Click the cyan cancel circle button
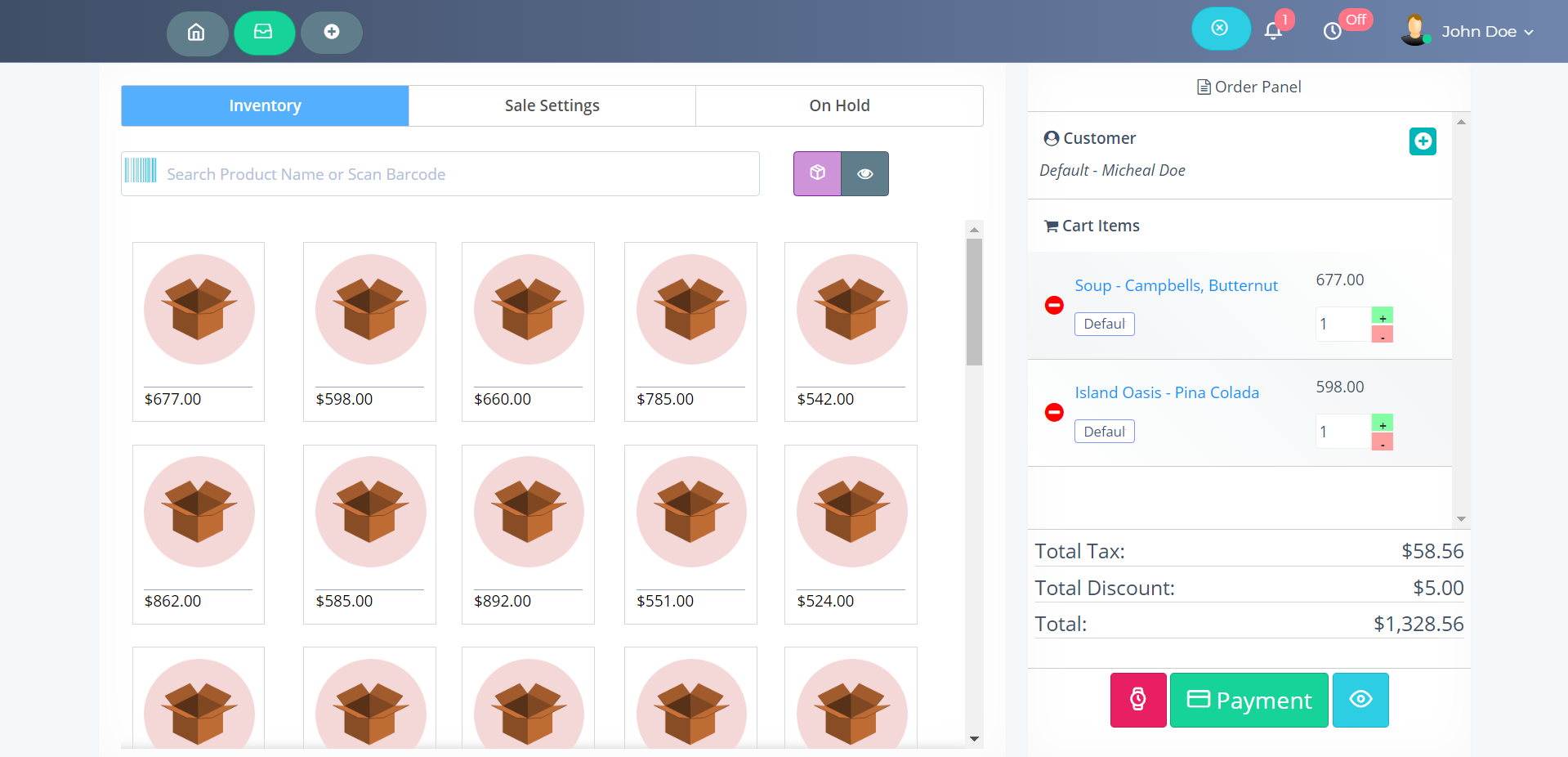 pos(1220,29)
